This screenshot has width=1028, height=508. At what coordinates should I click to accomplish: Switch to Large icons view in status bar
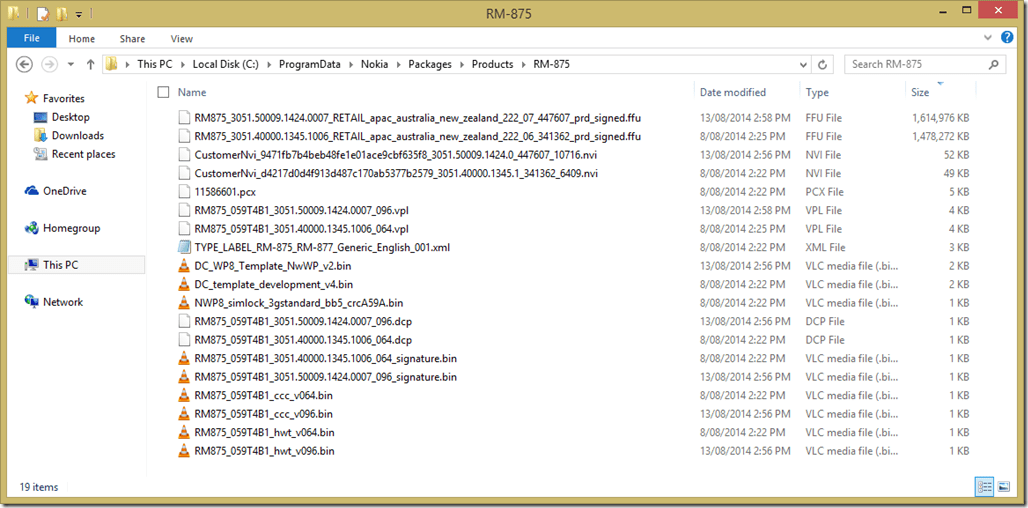coord(1003,487)
